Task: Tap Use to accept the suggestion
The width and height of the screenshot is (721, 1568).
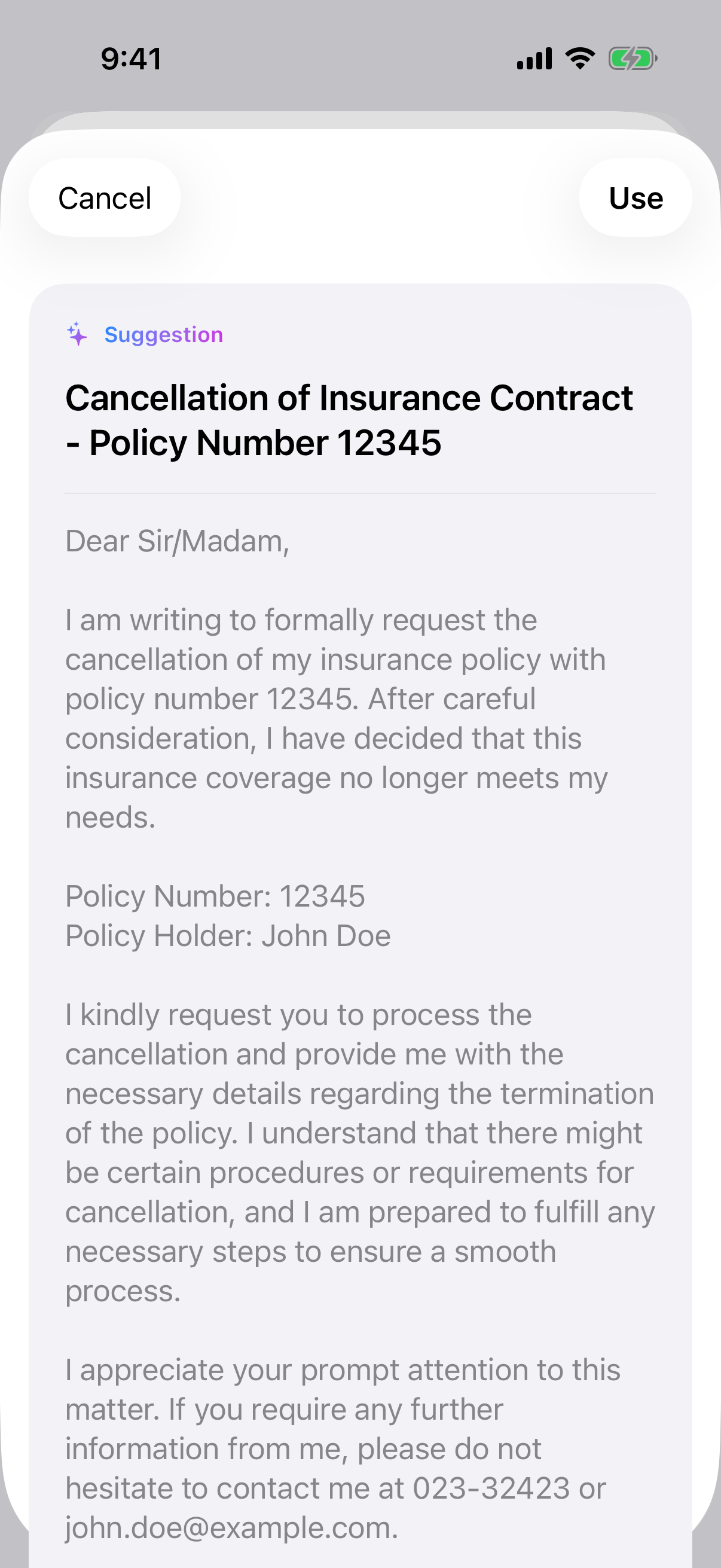Action: [x=636, y=198]
